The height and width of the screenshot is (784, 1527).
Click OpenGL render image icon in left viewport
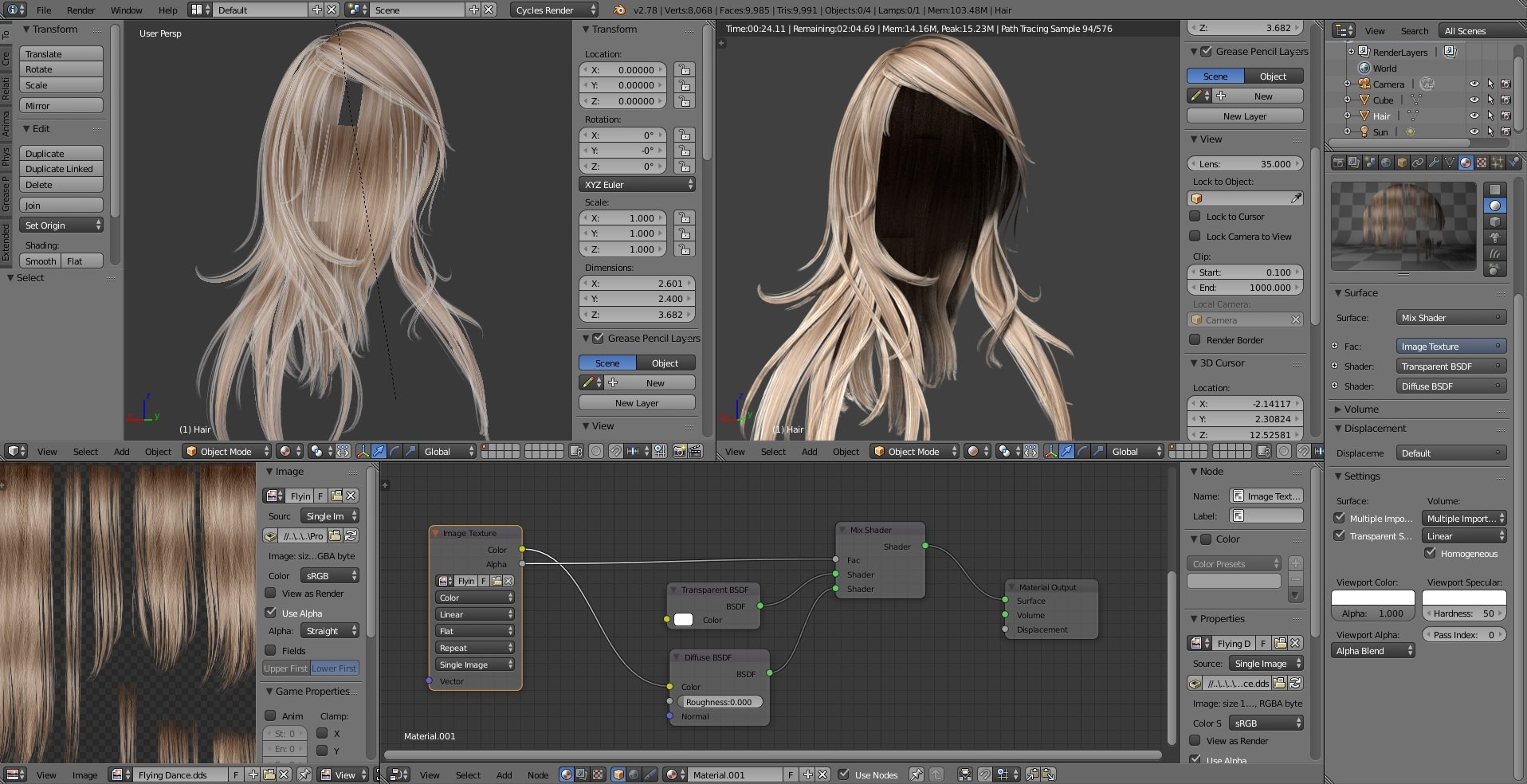coord(679,451)
